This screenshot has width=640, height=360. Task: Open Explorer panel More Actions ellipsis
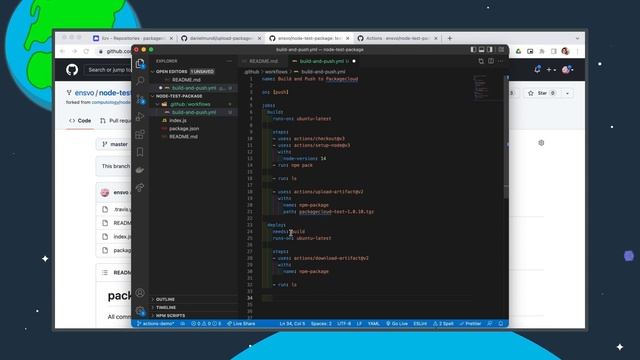(x=229, y=61)
